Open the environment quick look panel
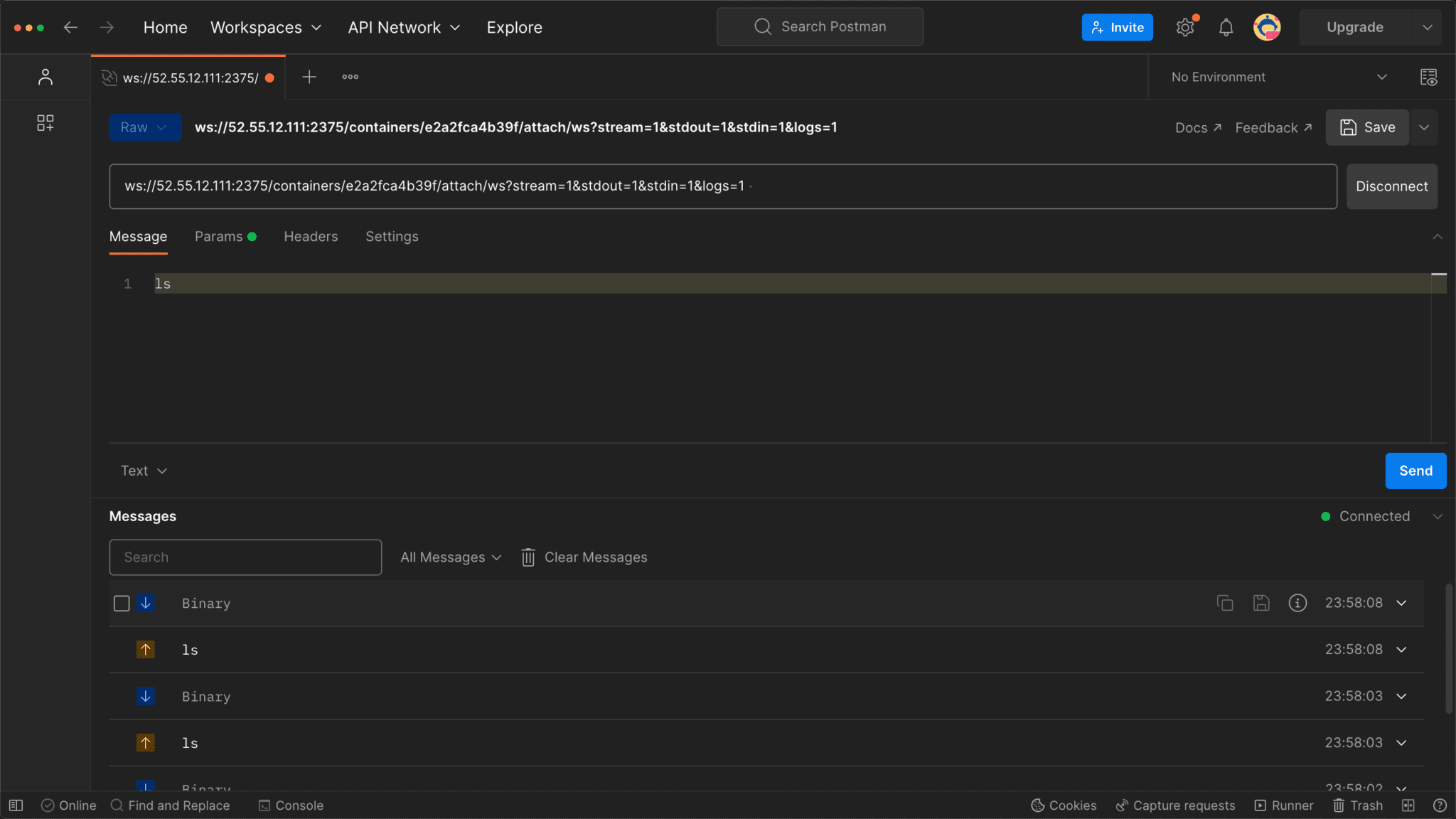The image size is (1456, 819). (x=1429, y=77)
